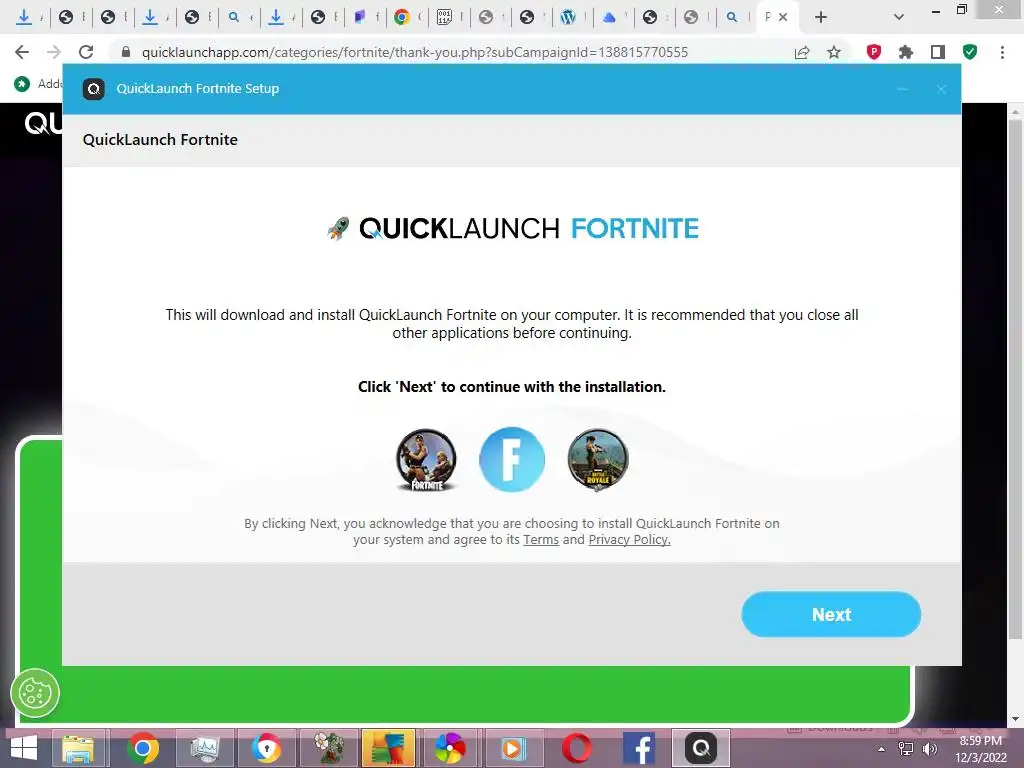Click the browser forward arrow
Image resolution: width=1024 pixels, height=768 pixels.
tap(54, 52)
